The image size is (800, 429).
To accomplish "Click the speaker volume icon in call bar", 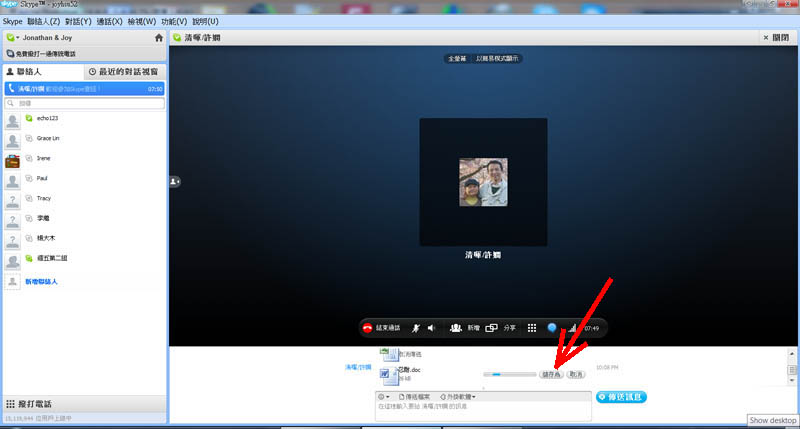I will [x=432, y=328].
